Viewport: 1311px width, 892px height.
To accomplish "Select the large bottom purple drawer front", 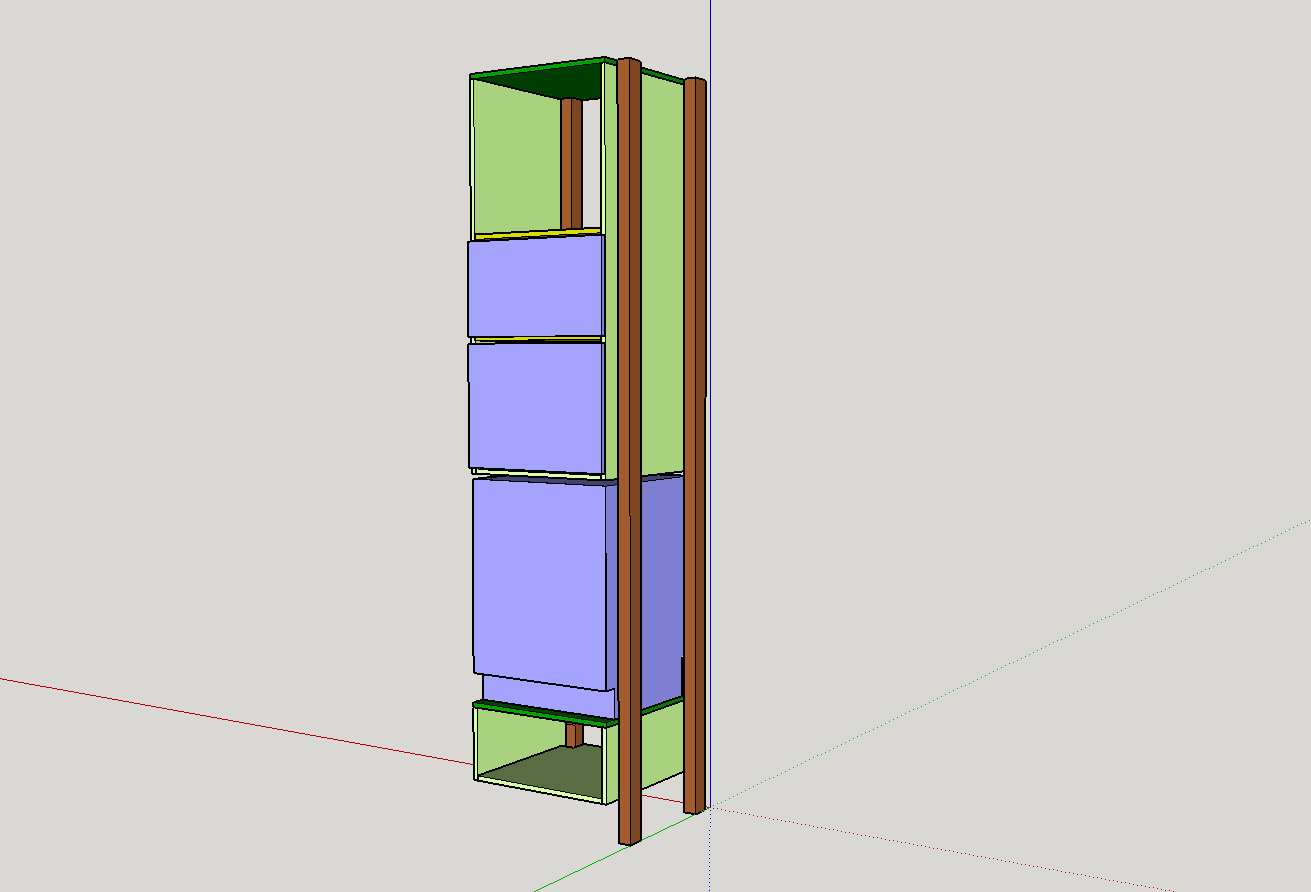I will (540, 583).
